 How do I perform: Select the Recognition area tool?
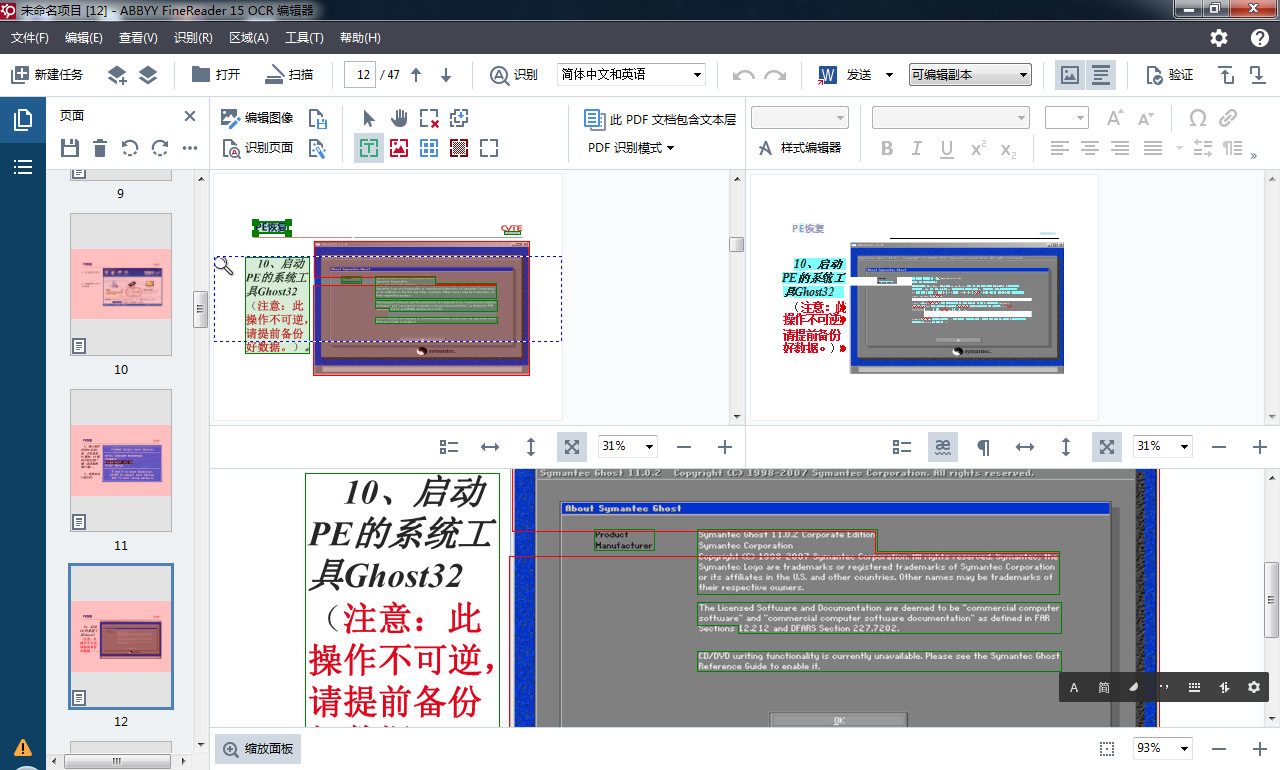point(489,148)
